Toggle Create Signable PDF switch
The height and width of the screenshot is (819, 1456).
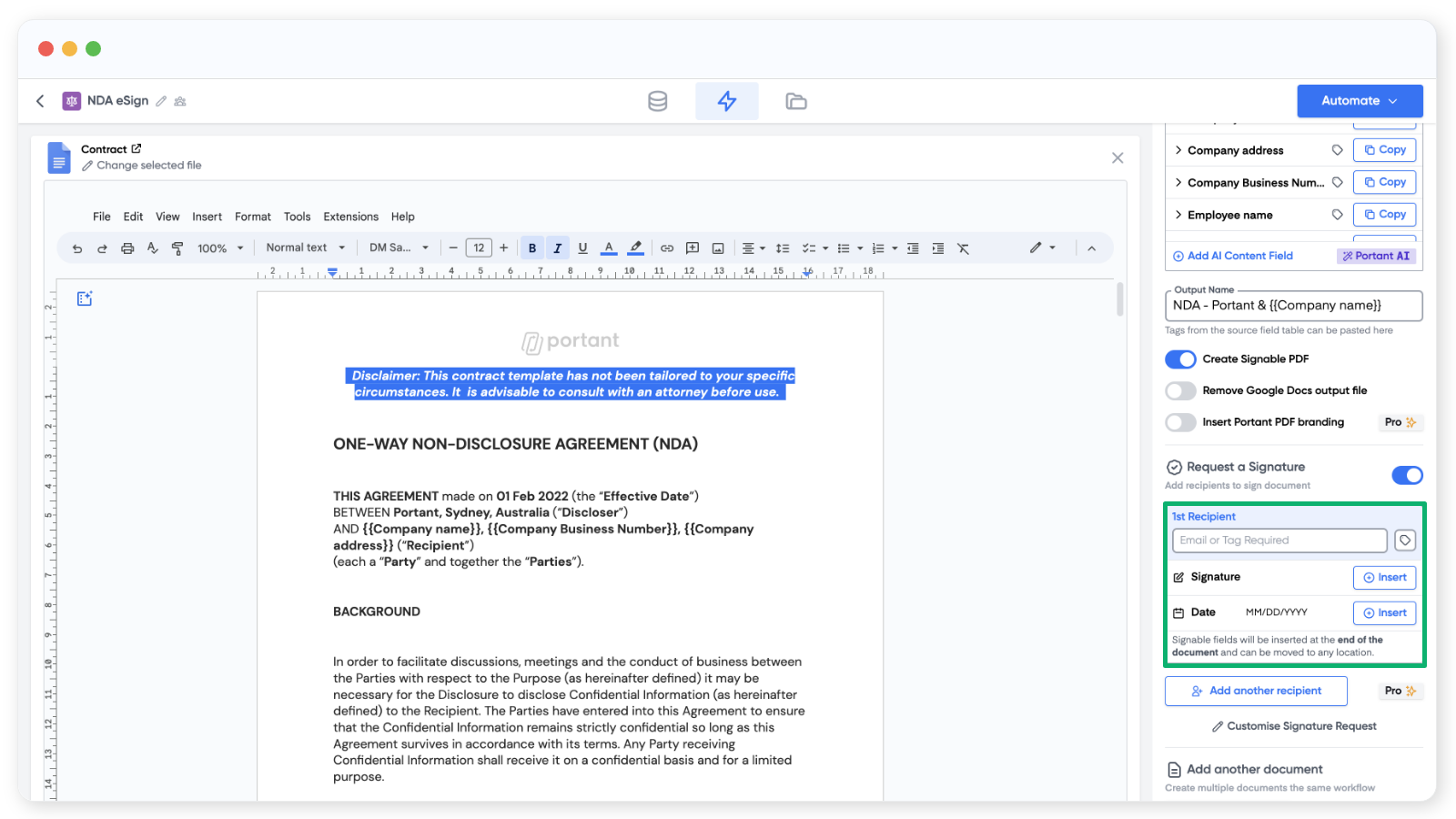pyautogui.click(x=1180, y=359)
